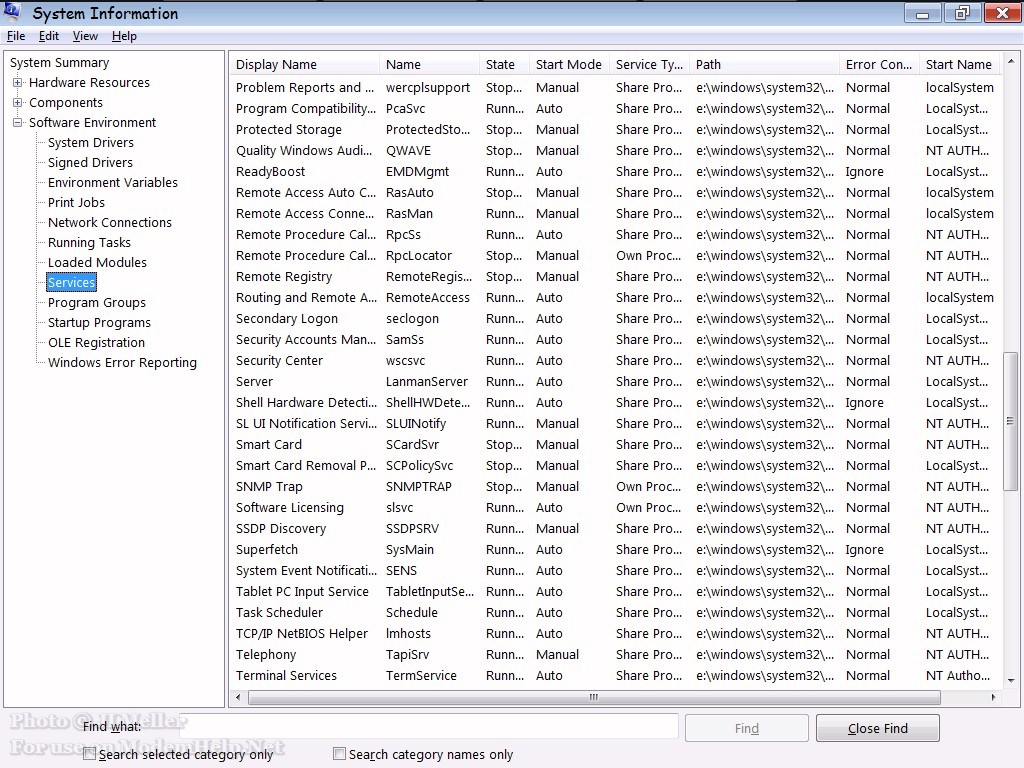Select the Protected Storage row
Screen dimensions: 1024x768
click(x=615, y=130)
